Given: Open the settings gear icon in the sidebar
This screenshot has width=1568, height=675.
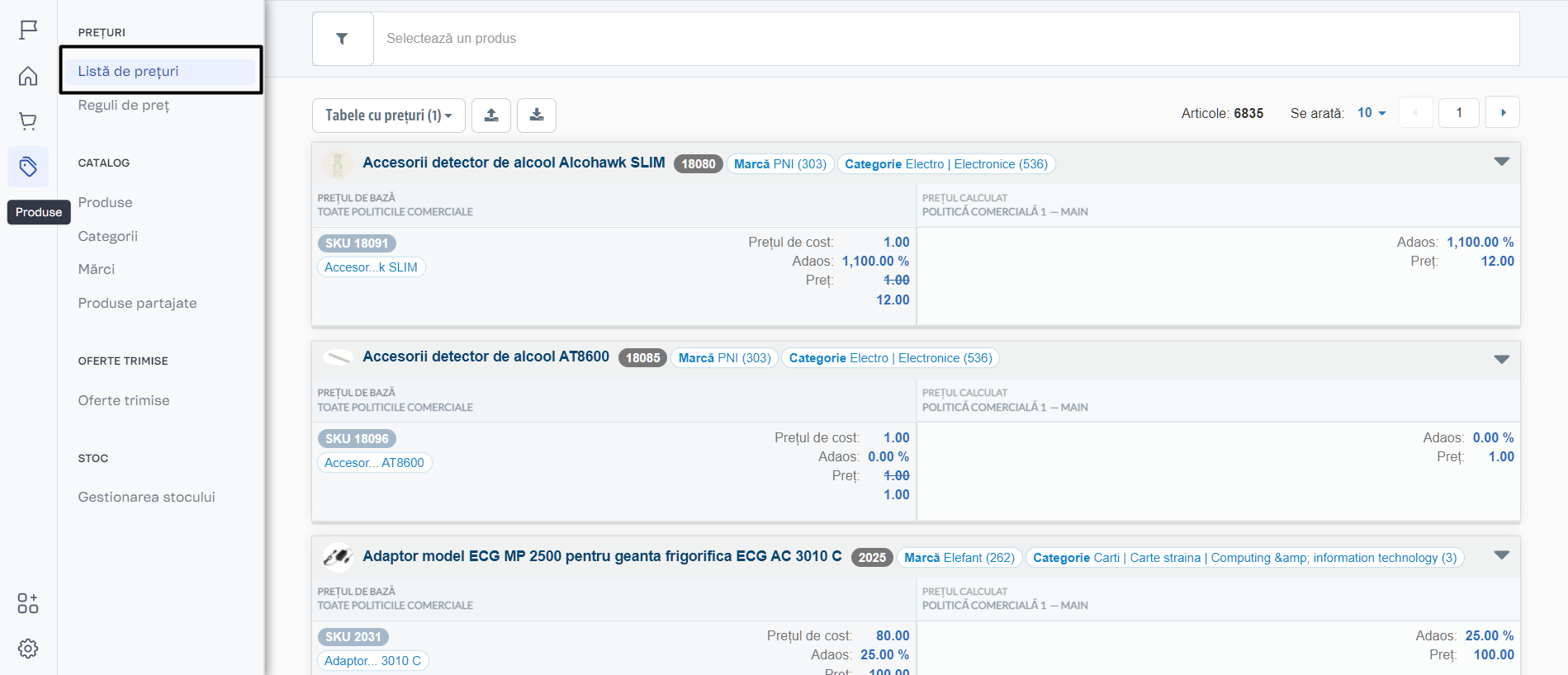Looking at the screenshot, I should [x=28, y=649].
